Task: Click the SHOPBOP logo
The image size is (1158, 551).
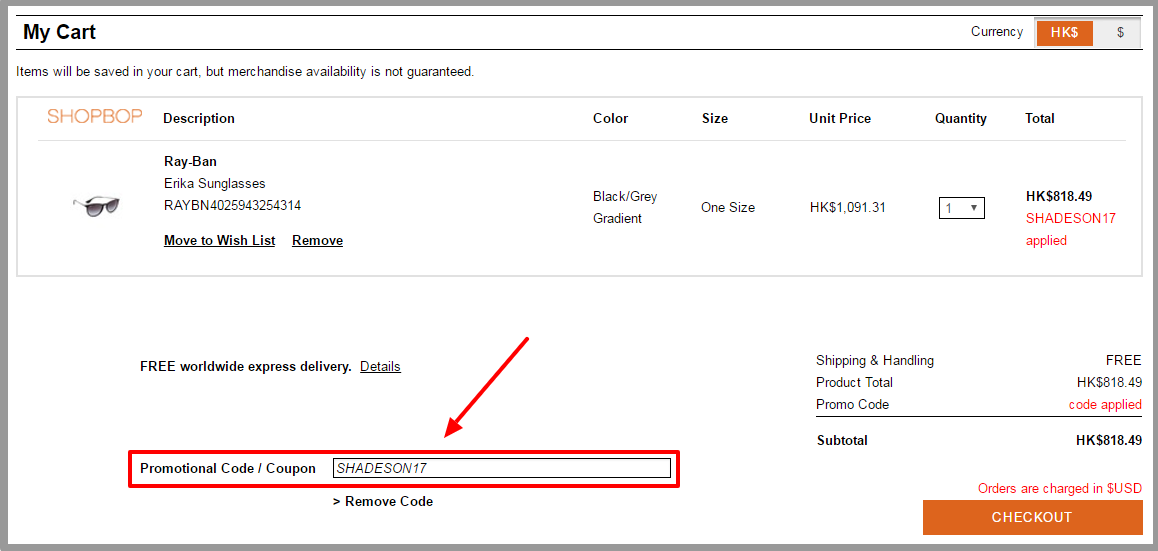Action: [95, 117]
